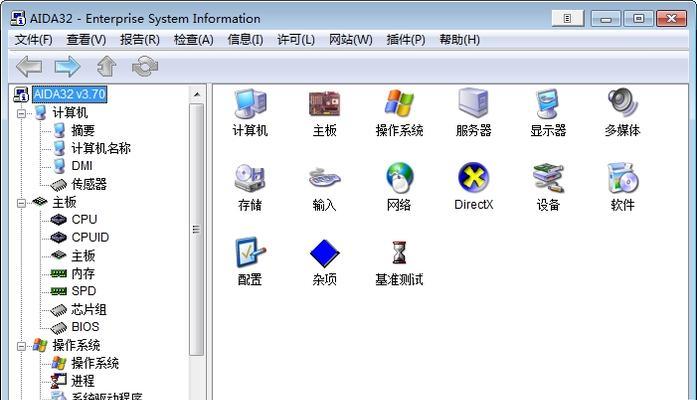Open the 多媒体 speaker icon

pyautogui.click(x=622, y=113)
